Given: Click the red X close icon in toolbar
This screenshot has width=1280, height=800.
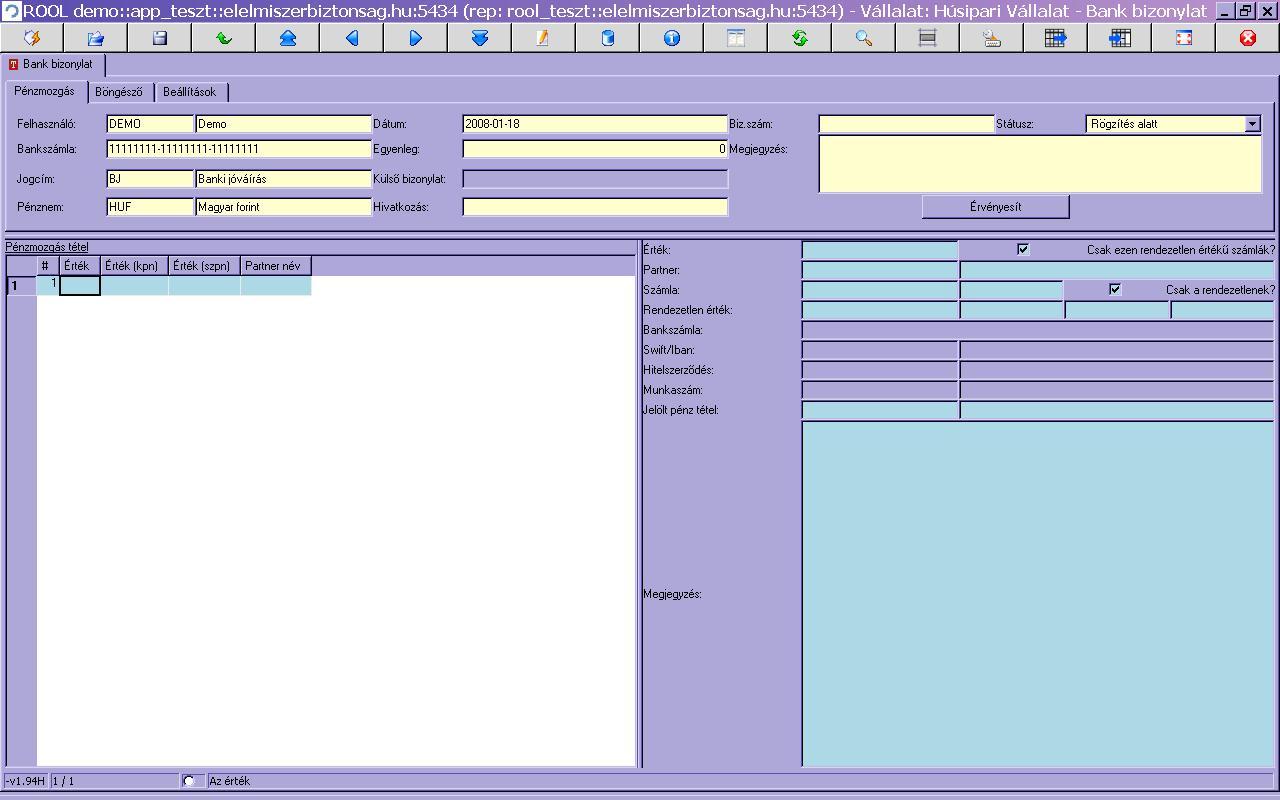Looking at the screenshot, I should pyautogui.click(x=1247, y=38).
